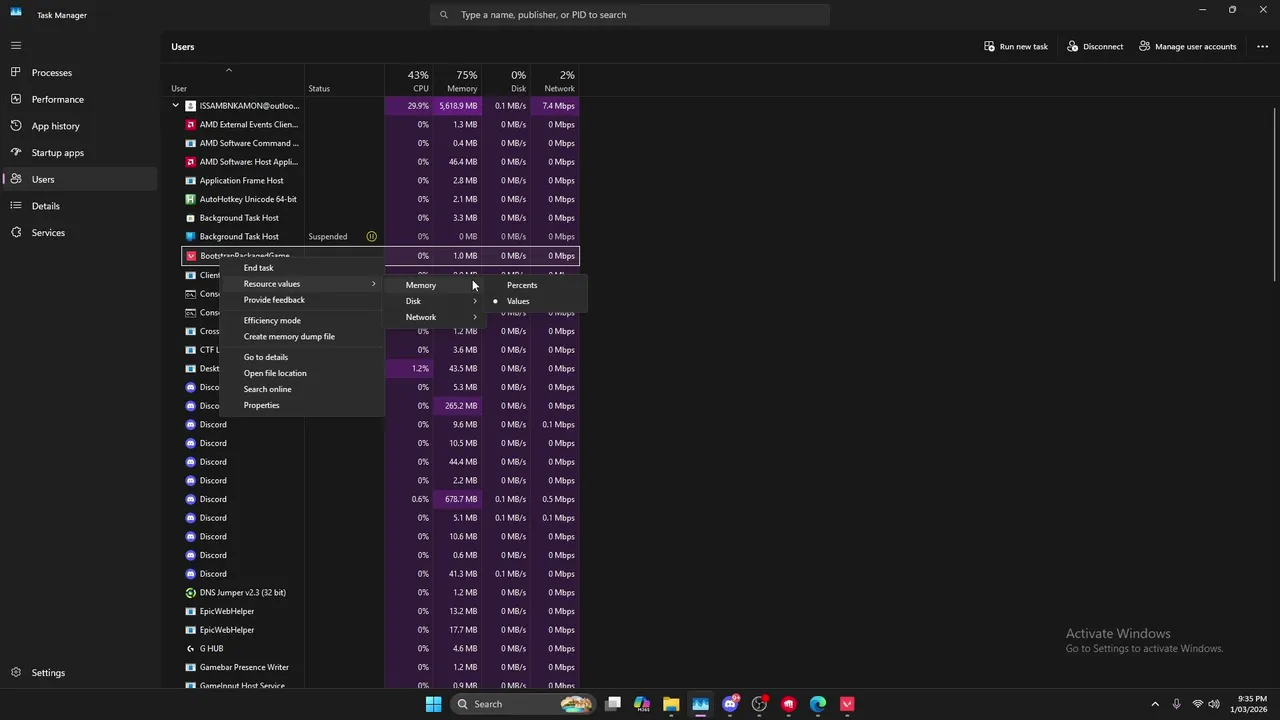Sort by the CPU column header

coord(409,80)
